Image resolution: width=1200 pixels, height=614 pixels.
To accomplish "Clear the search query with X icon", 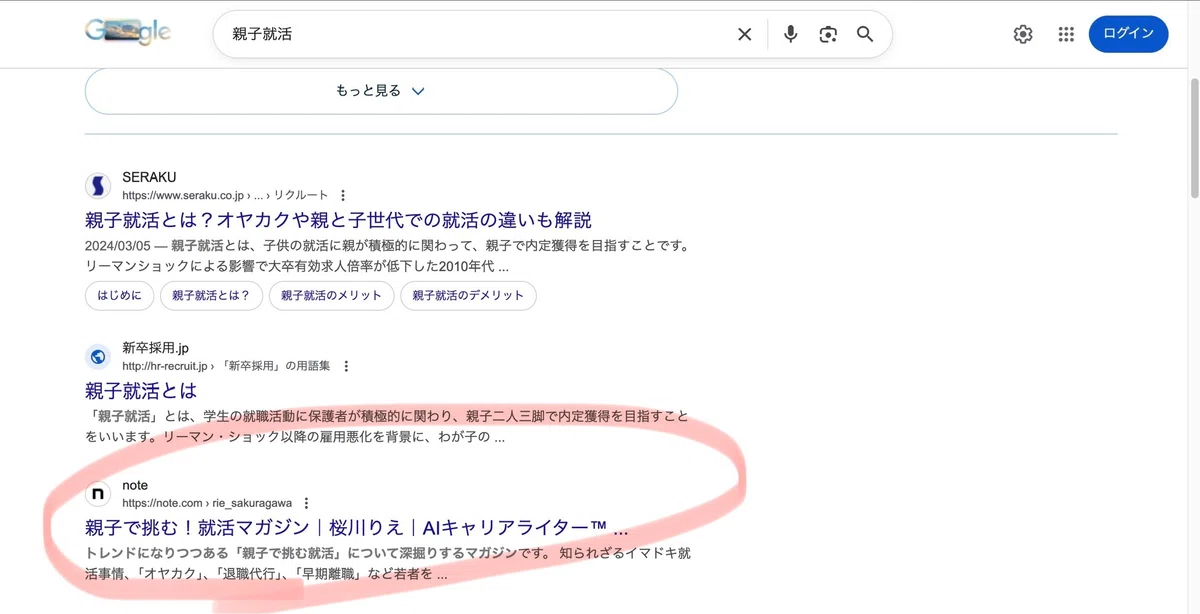I will (745, 34).
